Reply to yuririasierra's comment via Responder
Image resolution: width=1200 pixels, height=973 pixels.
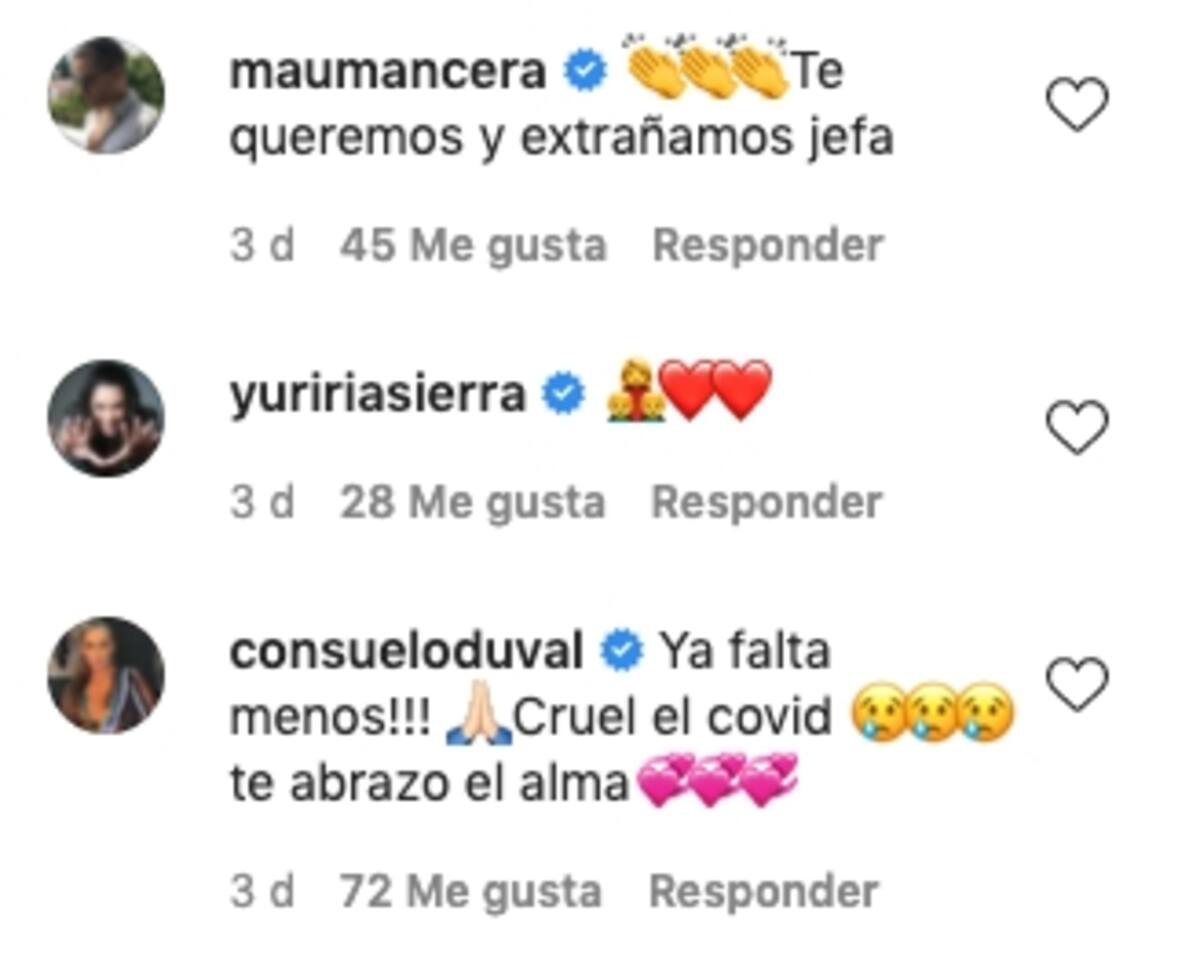(767, 503)
